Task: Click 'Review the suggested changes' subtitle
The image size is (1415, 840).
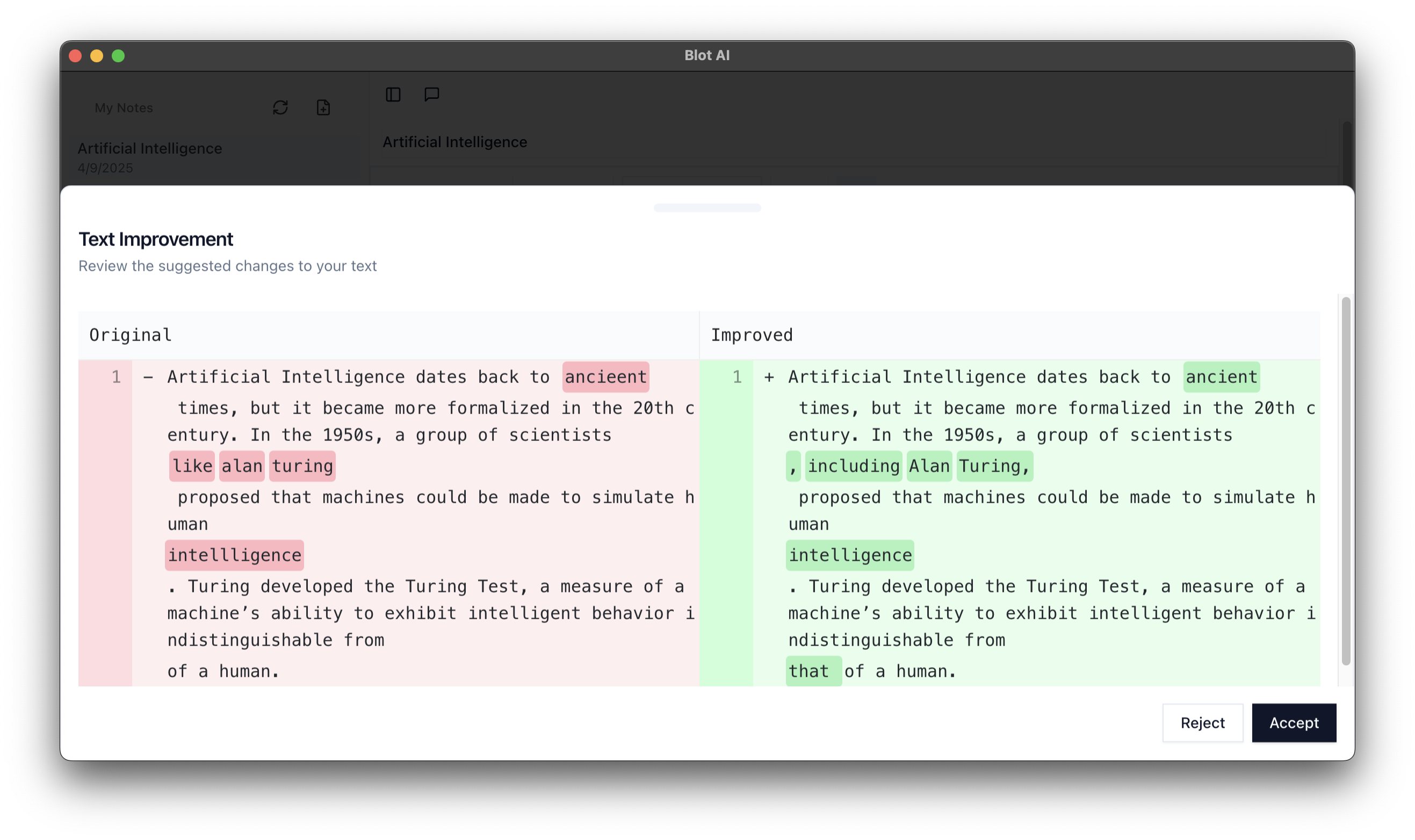Action: (x=228, y=266)
